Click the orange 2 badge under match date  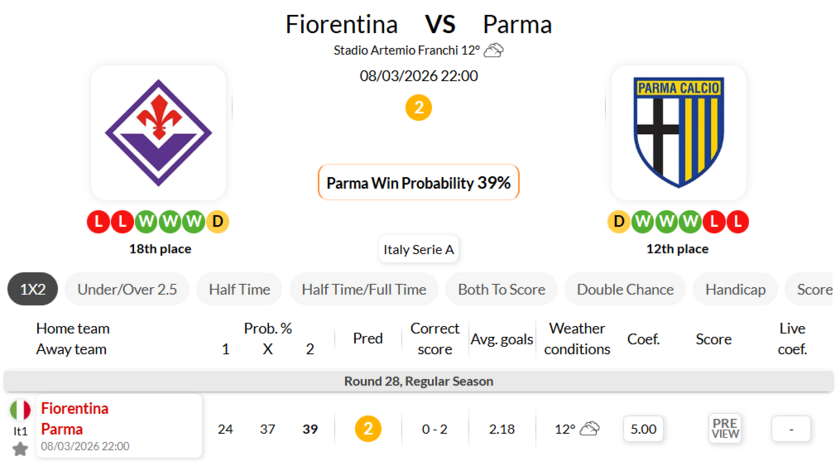pos(419,107)
